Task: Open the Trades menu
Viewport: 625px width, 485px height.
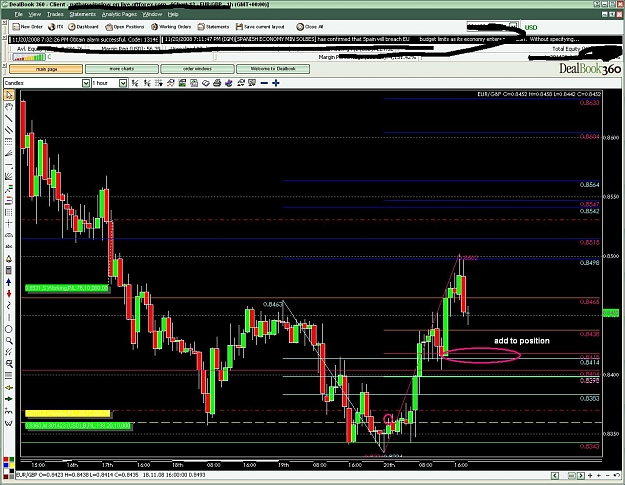Action: point(55,14)
